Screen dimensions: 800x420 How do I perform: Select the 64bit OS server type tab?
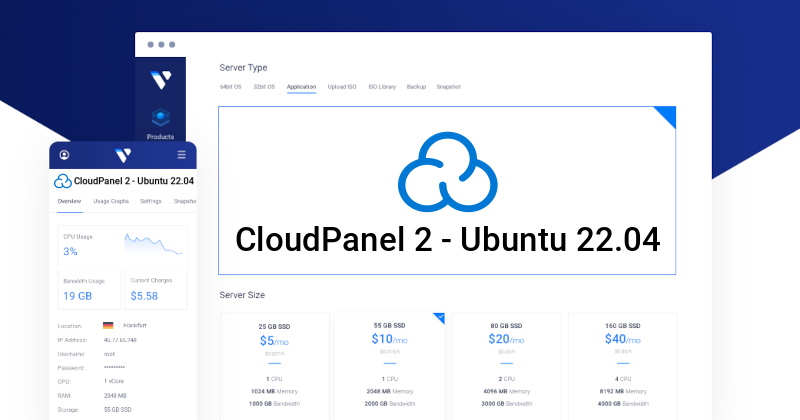coord(231,87)
